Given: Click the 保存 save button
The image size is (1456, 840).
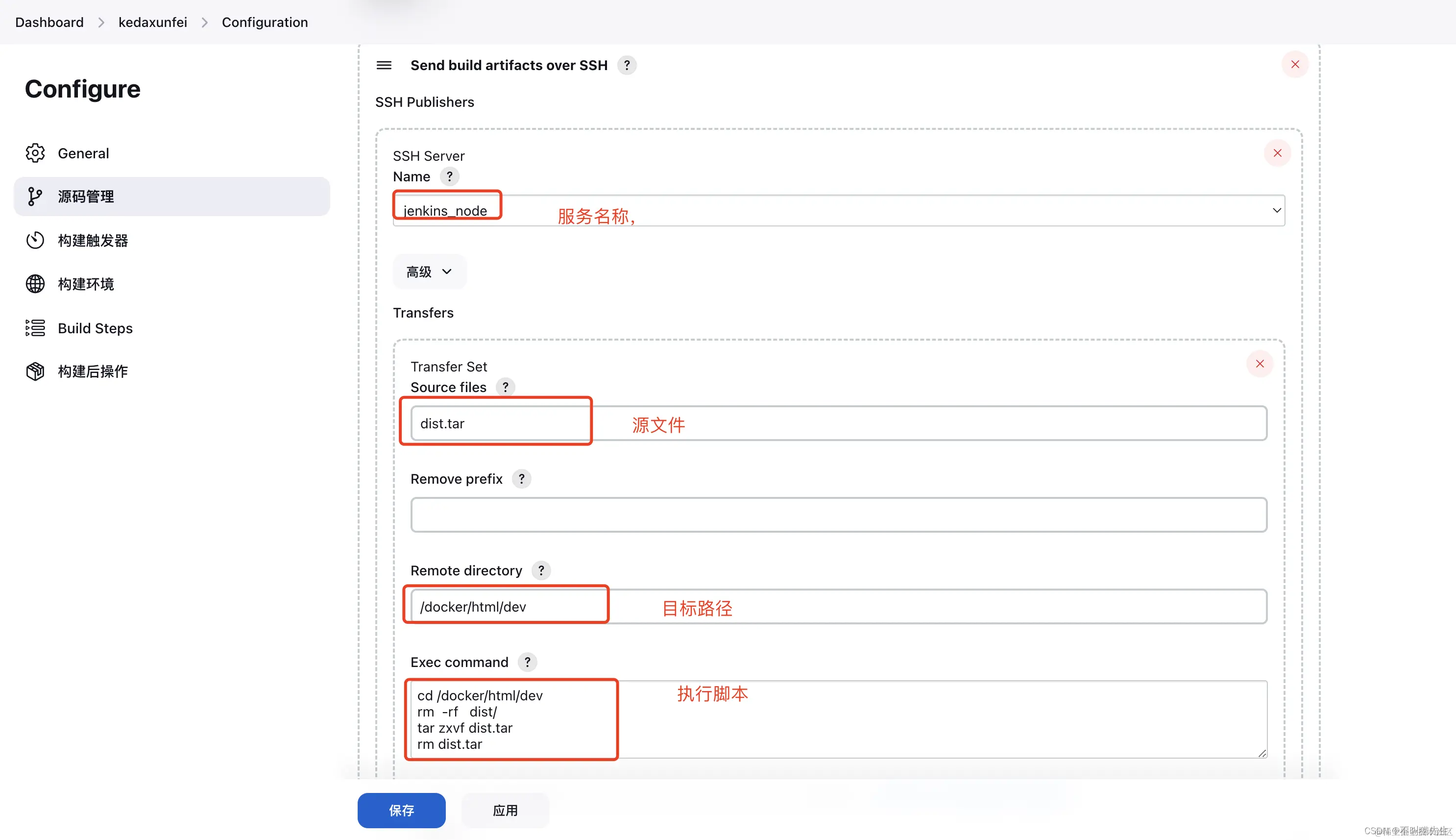Looking at the screenshot, I should click(401, 810).
